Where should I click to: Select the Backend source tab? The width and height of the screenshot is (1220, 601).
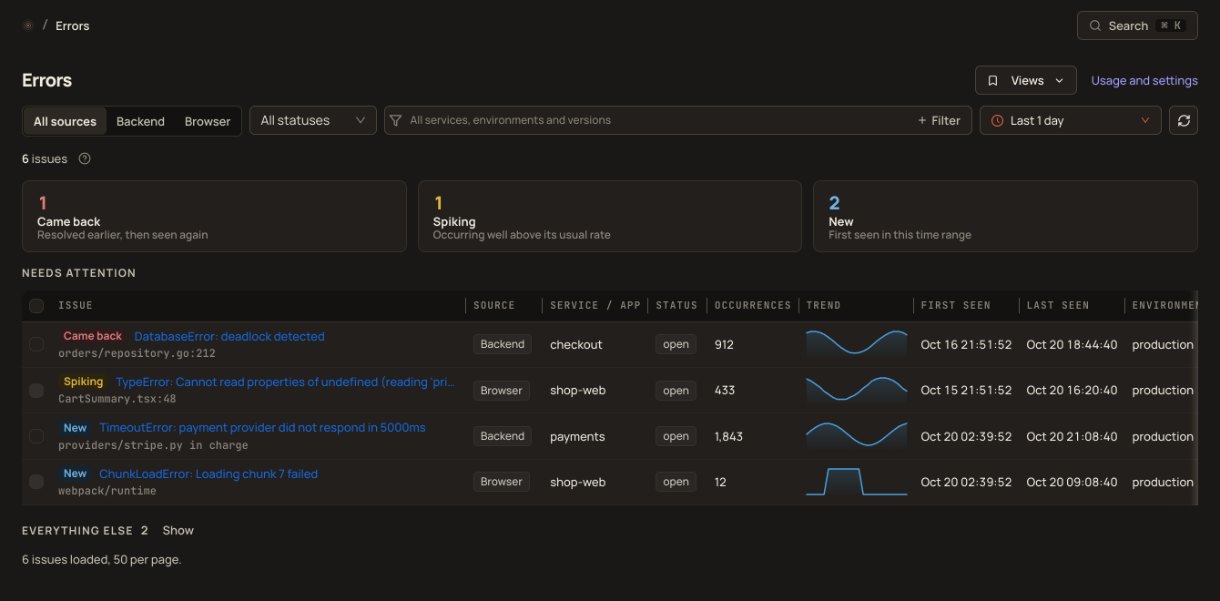click(140, 121)
